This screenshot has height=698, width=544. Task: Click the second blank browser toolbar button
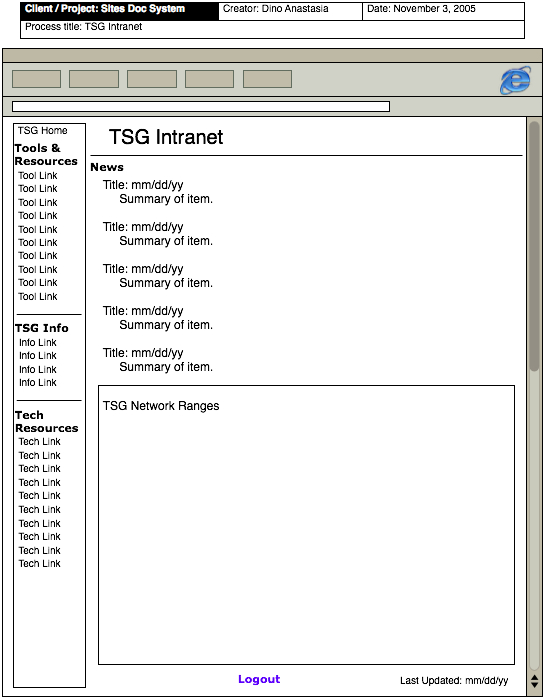[x=94, y=79]
